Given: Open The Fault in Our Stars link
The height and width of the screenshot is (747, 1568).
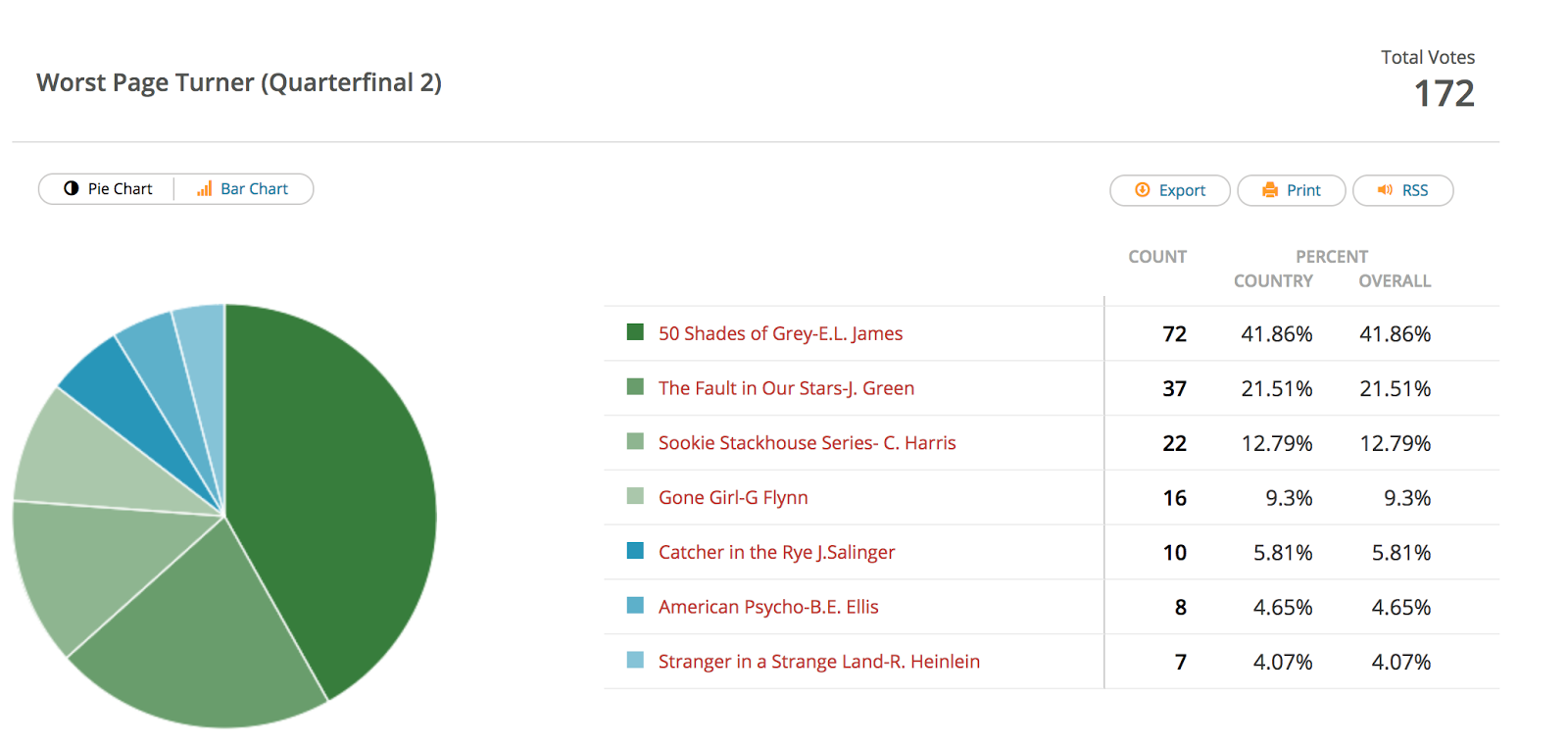Looking at the screenshot, I should (x=786, y=388).
